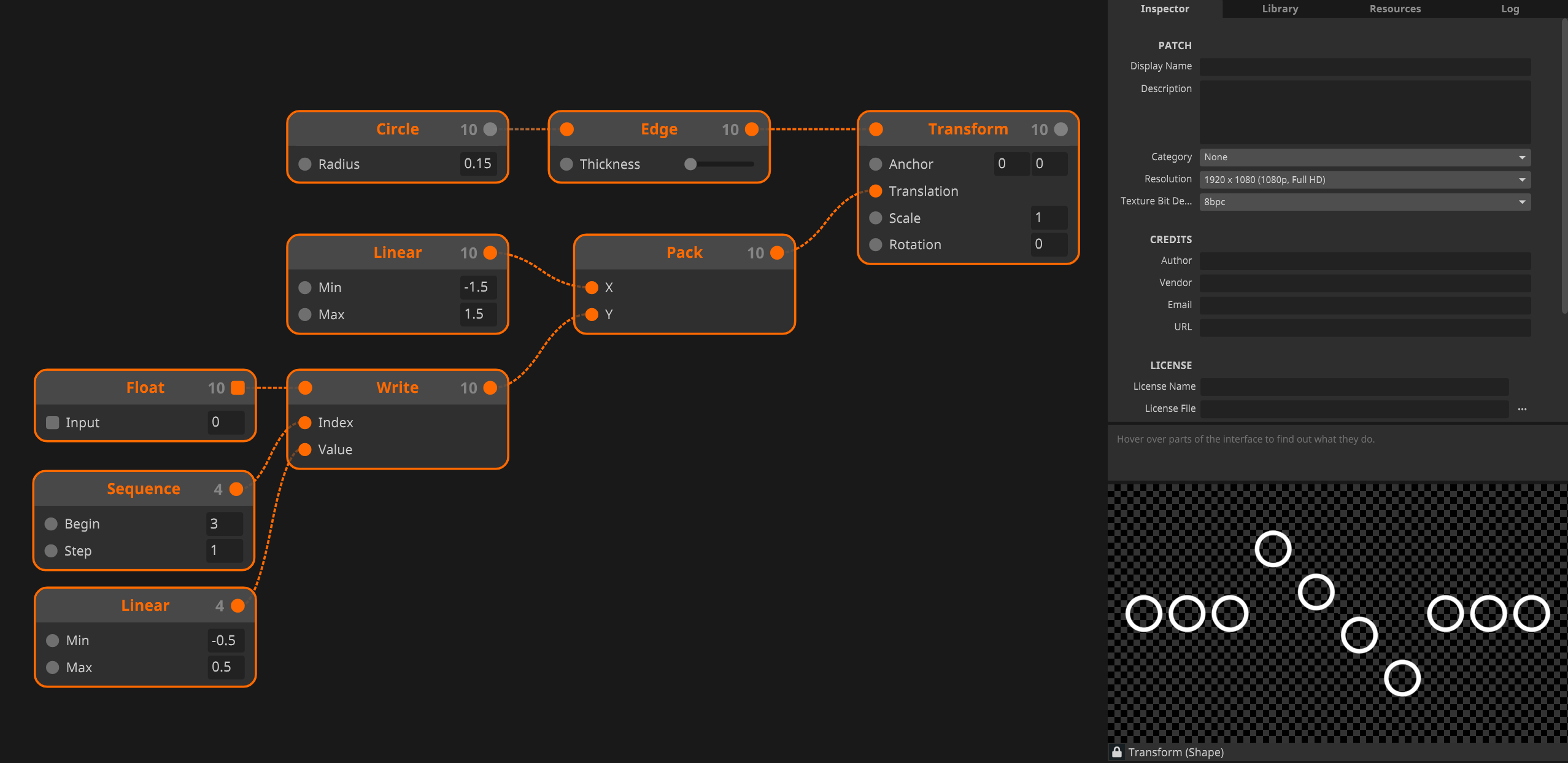Click the 1.5 Linear Max port
This screenshot has height=763, width=1568.
coord(305,314)
